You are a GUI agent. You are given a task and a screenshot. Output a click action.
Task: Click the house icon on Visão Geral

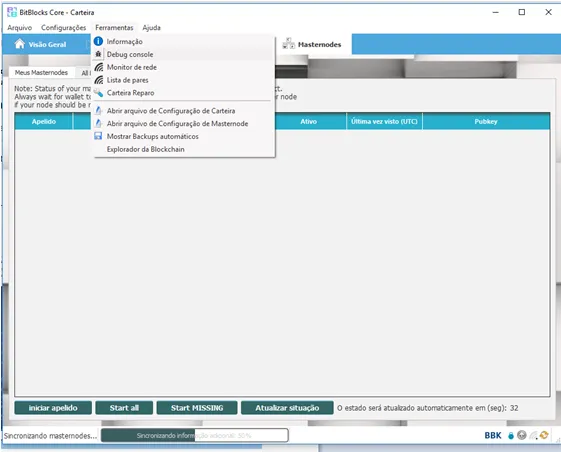[20, 44]
